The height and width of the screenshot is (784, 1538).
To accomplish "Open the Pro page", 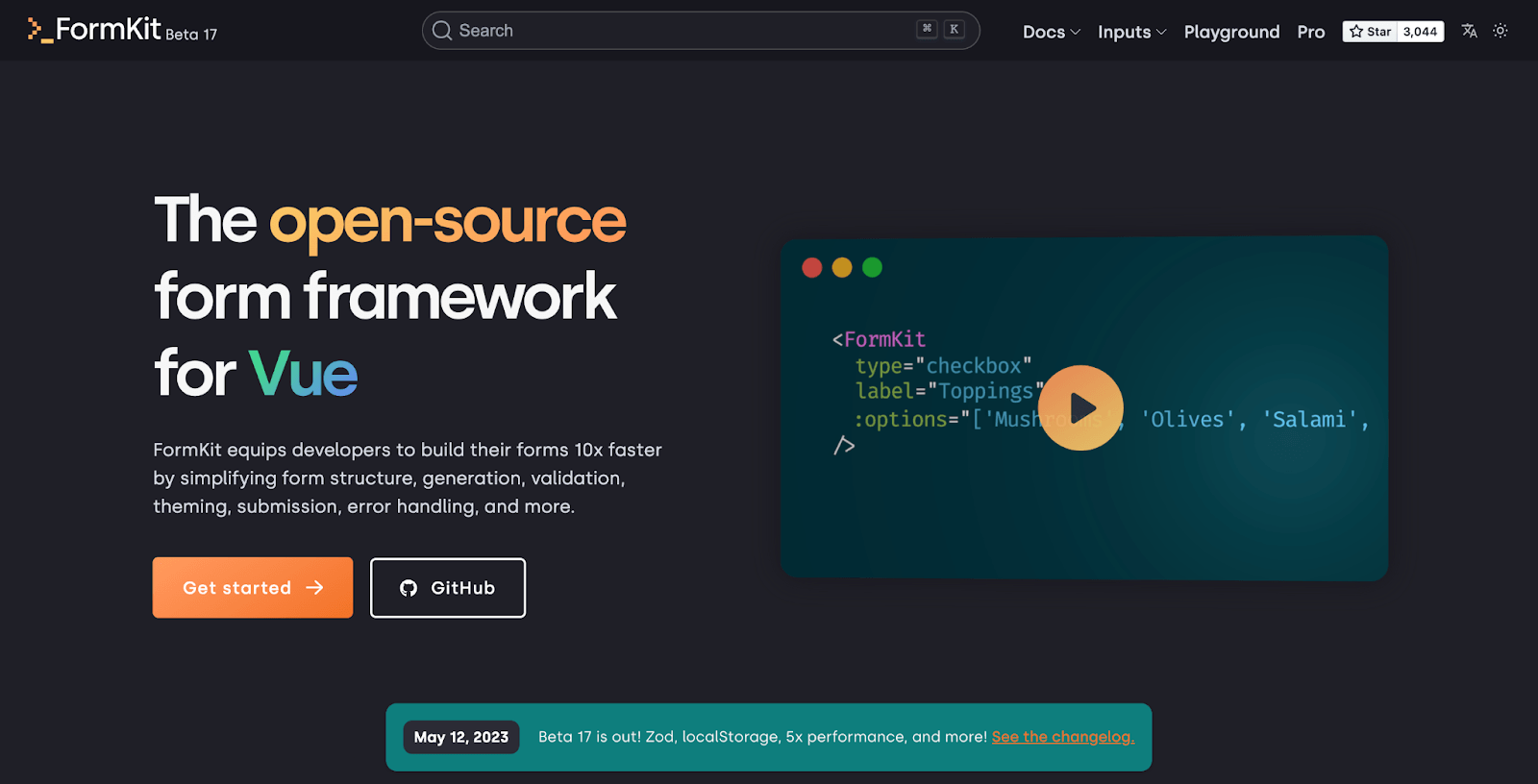I will coord(1310,32).
